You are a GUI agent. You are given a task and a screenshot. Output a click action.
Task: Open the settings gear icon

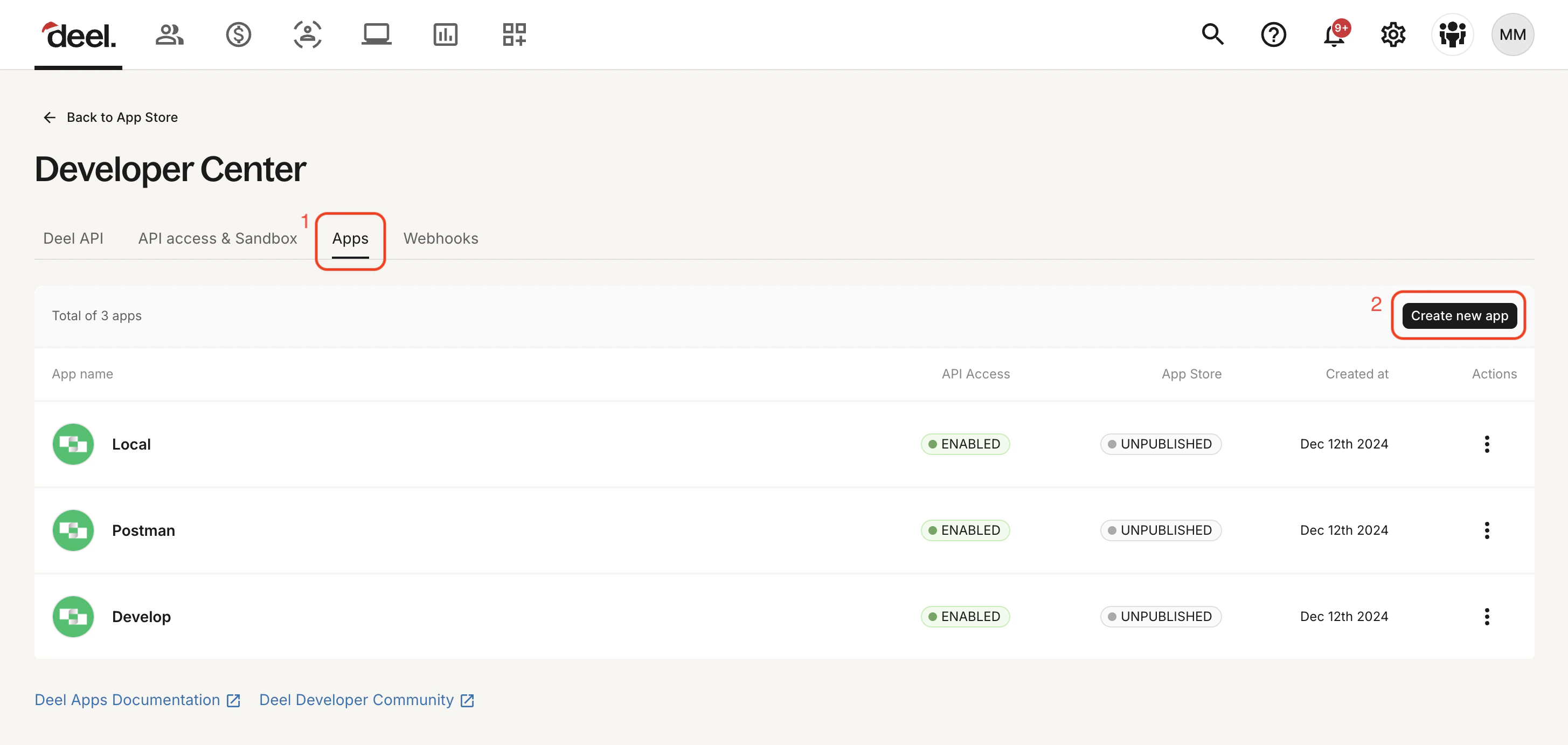[x=1393, y=35]
